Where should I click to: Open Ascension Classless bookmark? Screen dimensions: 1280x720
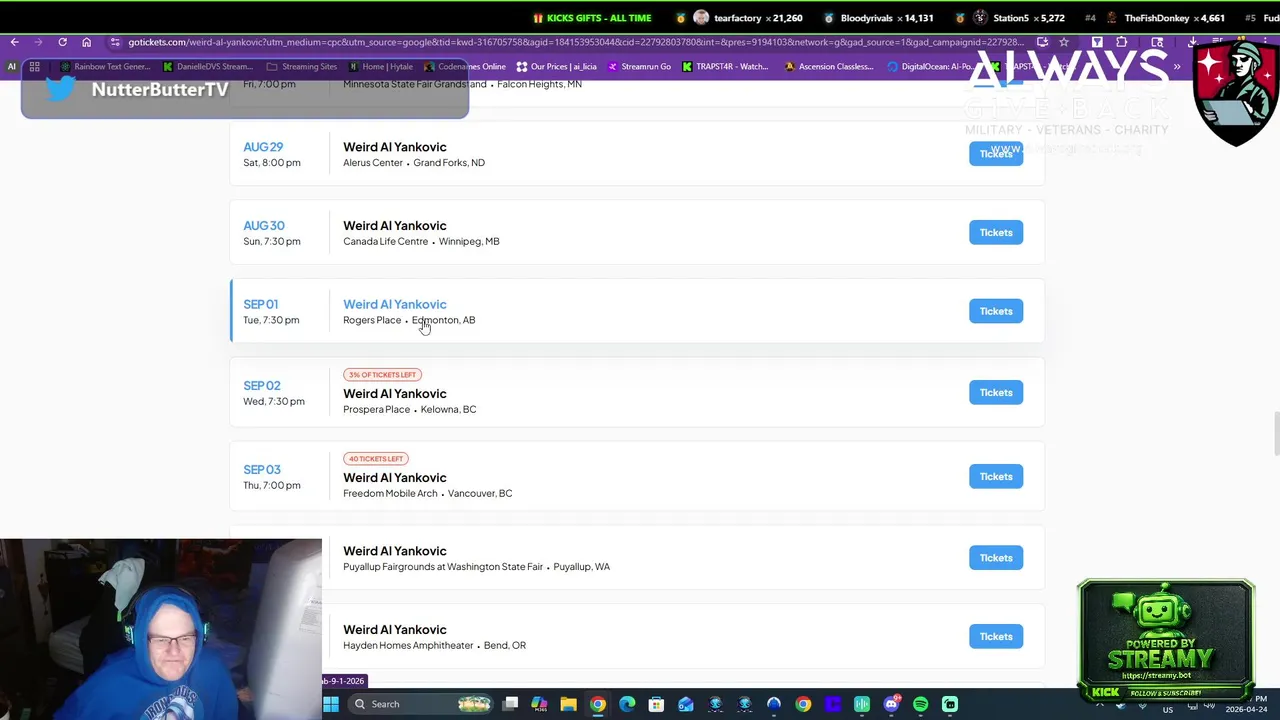pos(829,67)
